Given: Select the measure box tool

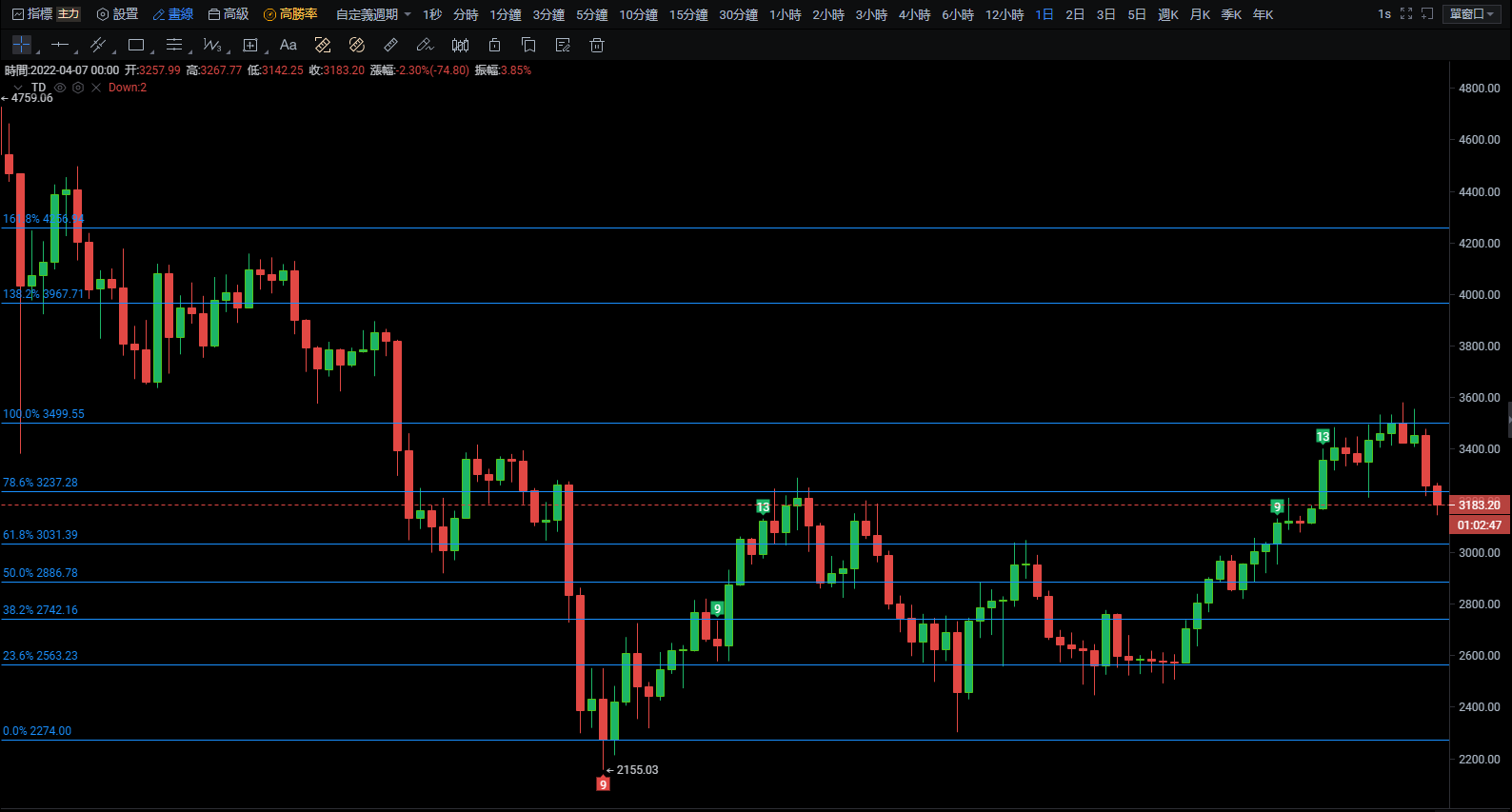Looking at the screenshot, I should click(x=250, y=45).
